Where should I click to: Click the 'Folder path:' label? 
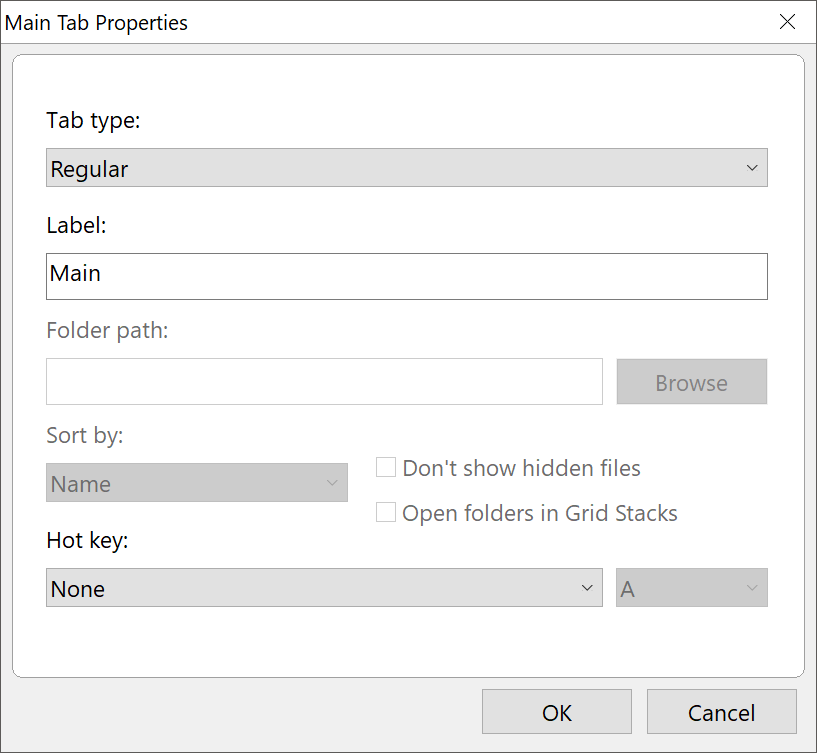point(107,330)
